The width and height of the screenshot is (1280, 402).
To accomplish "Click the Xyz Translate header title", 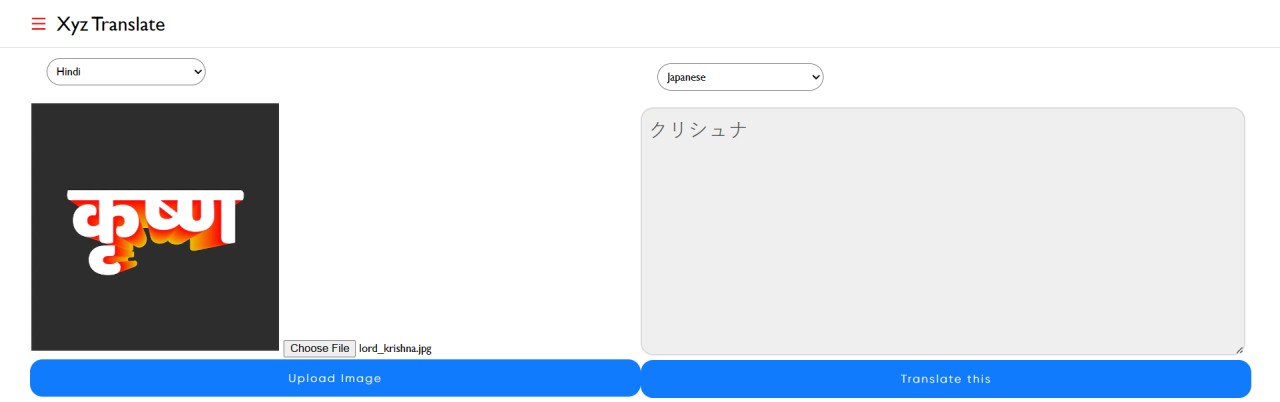I will pos(111,24).
